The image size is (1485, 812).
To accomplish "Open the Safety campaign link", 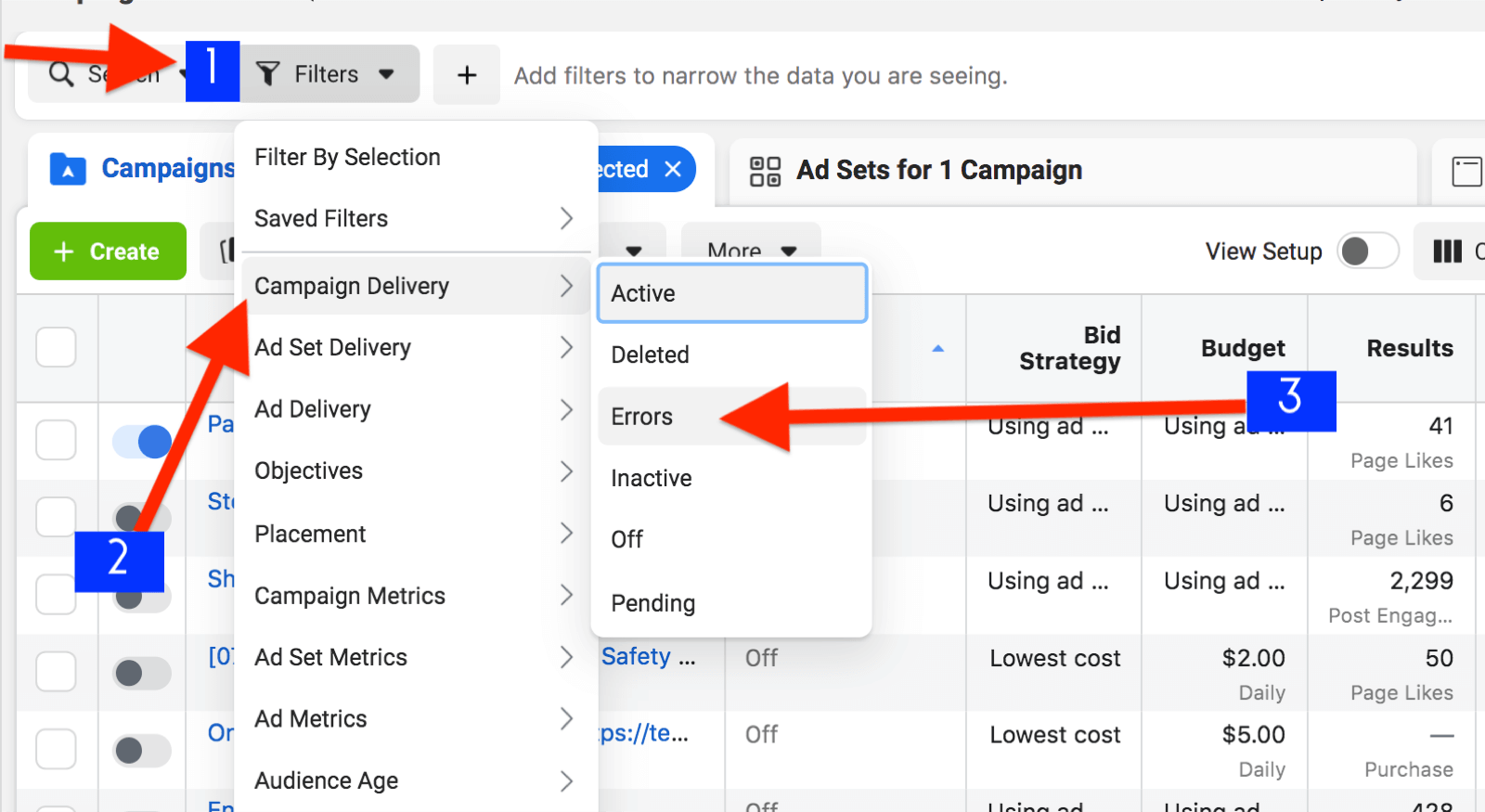I will (647, 657).
